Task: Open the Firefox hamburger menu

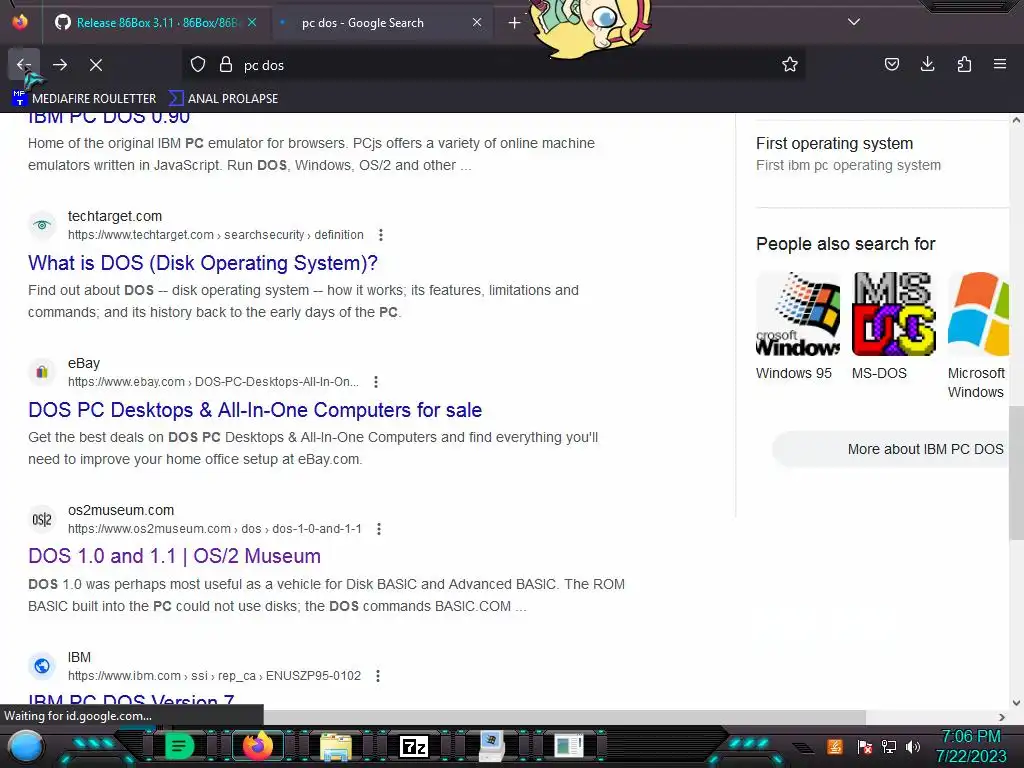Action: coord(1000,64)
